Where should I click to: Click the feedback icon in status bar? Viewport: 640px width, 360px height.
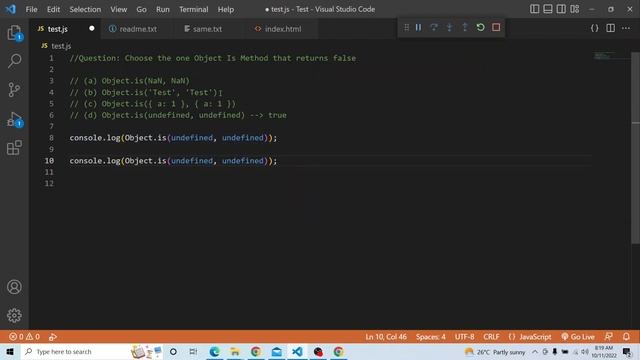(609, 337)
